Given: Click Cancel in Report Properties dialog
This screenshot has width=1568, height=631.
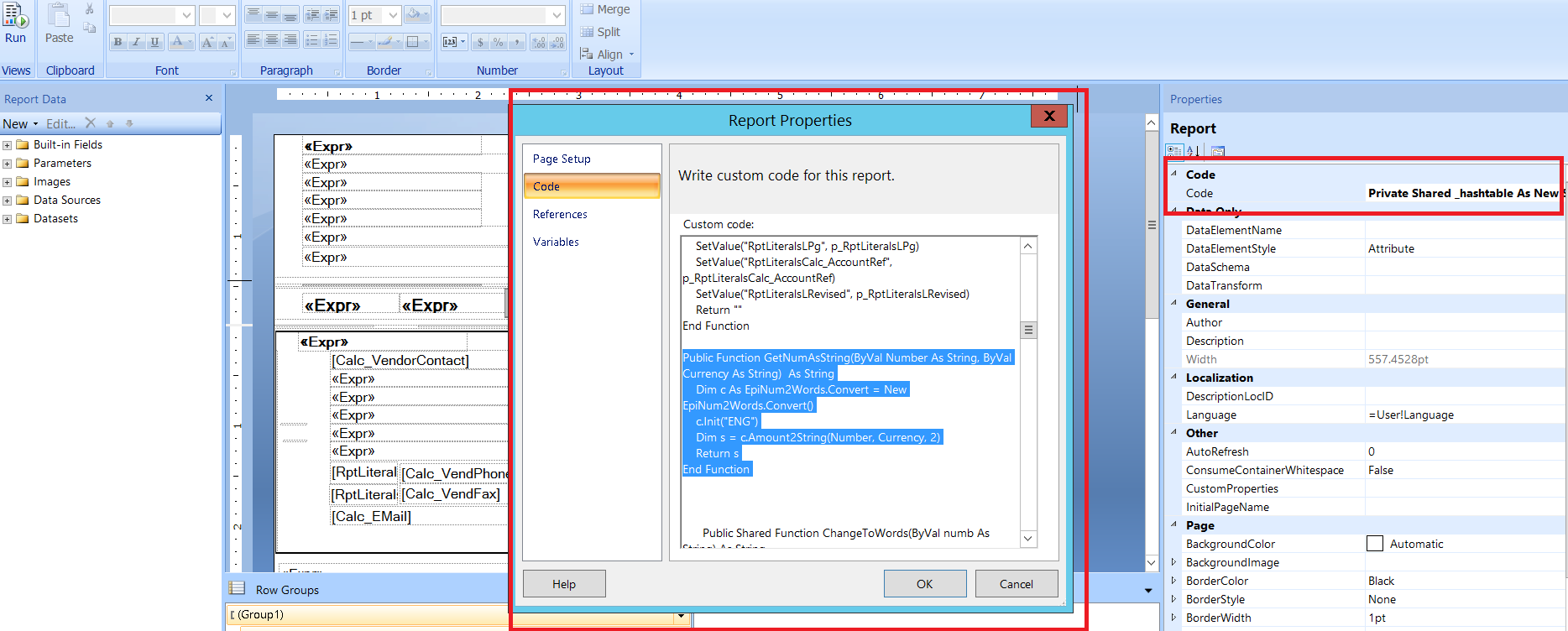Looking at the screenshot, I should tap(1017, 584).
